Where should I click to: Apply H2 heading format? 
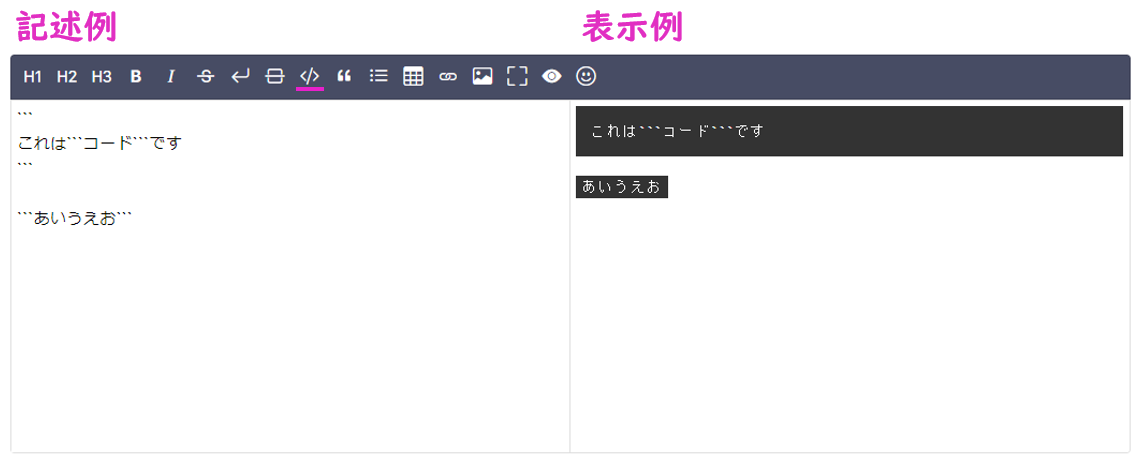(x=67, y=76)
